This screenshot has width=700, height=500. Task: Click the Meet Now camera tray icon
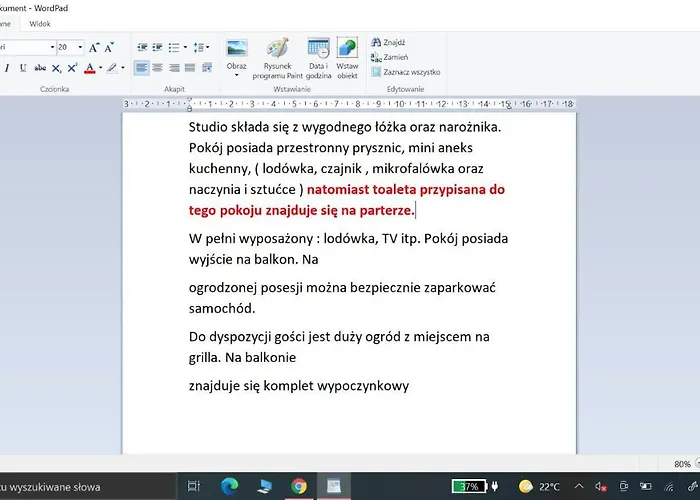click(x=624, y=486)
